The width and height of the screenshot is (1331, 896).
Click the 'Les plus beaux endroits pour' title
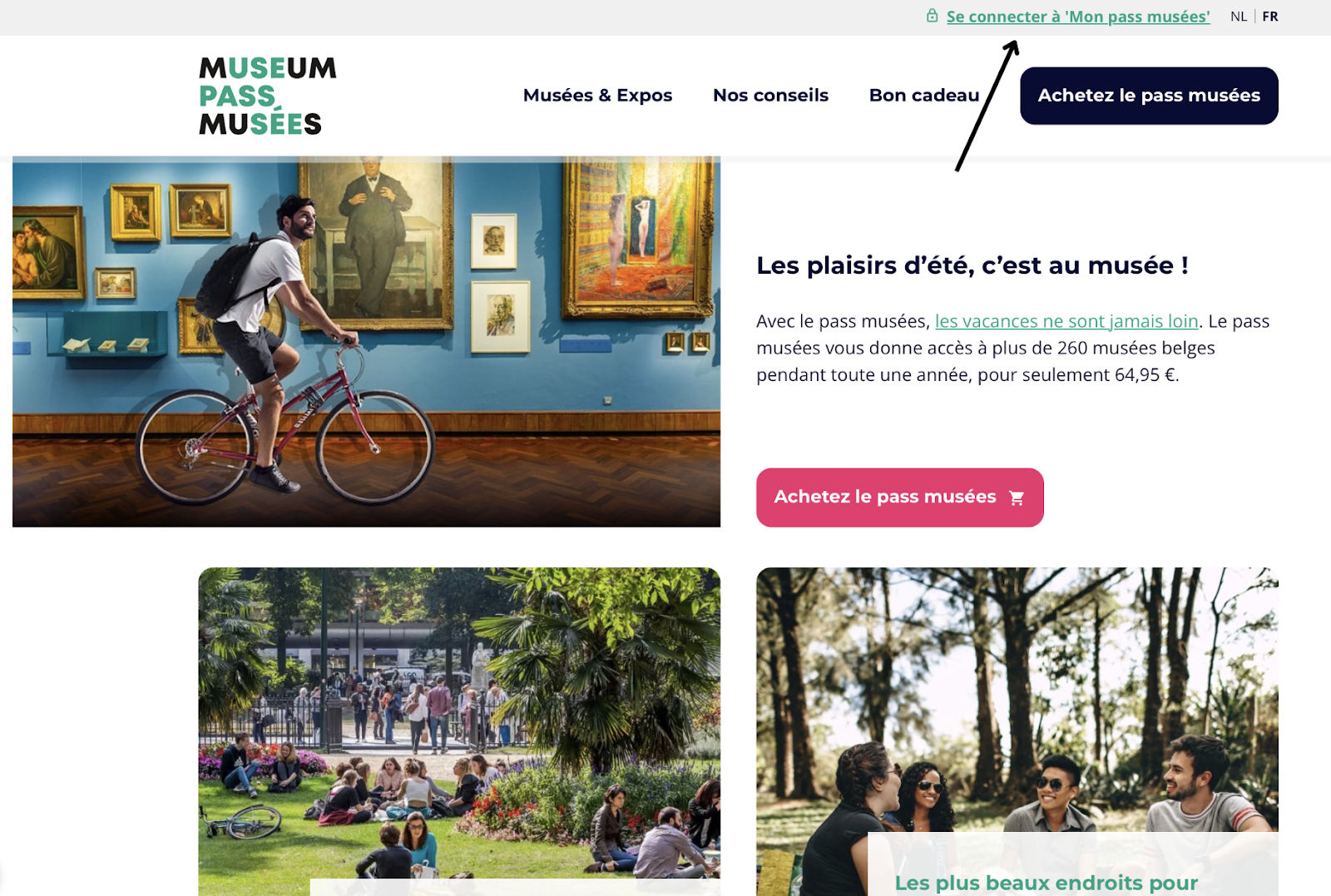[1046, 883]
